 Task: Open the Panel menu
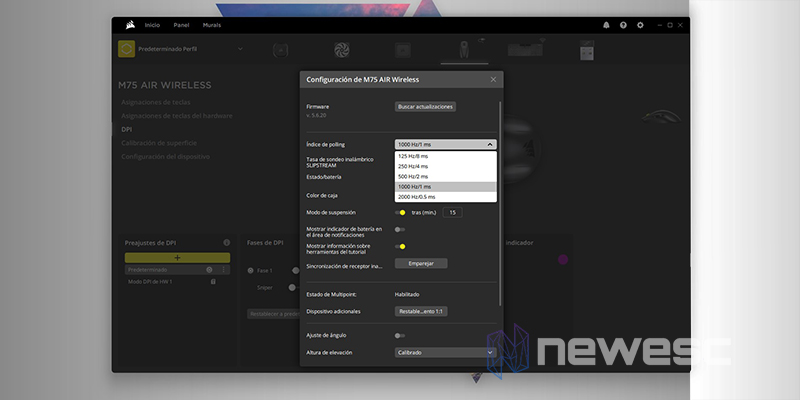(x=181, y=25)
